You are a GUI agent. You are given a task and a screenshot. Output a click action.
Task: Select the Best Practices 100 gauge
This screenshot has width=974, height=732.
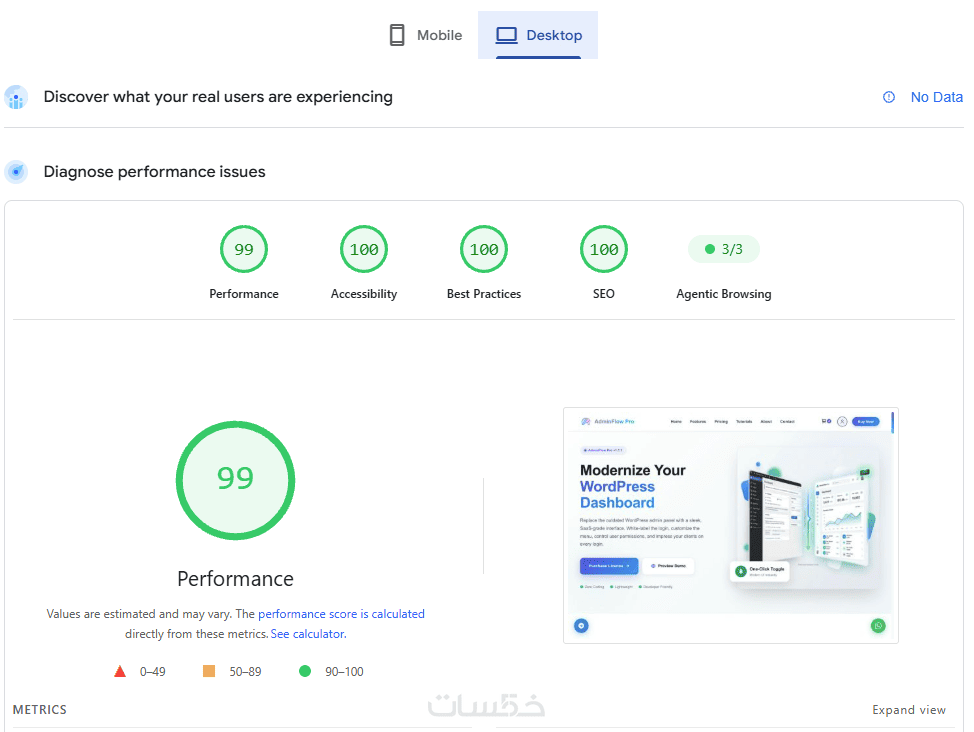(484, 249)
